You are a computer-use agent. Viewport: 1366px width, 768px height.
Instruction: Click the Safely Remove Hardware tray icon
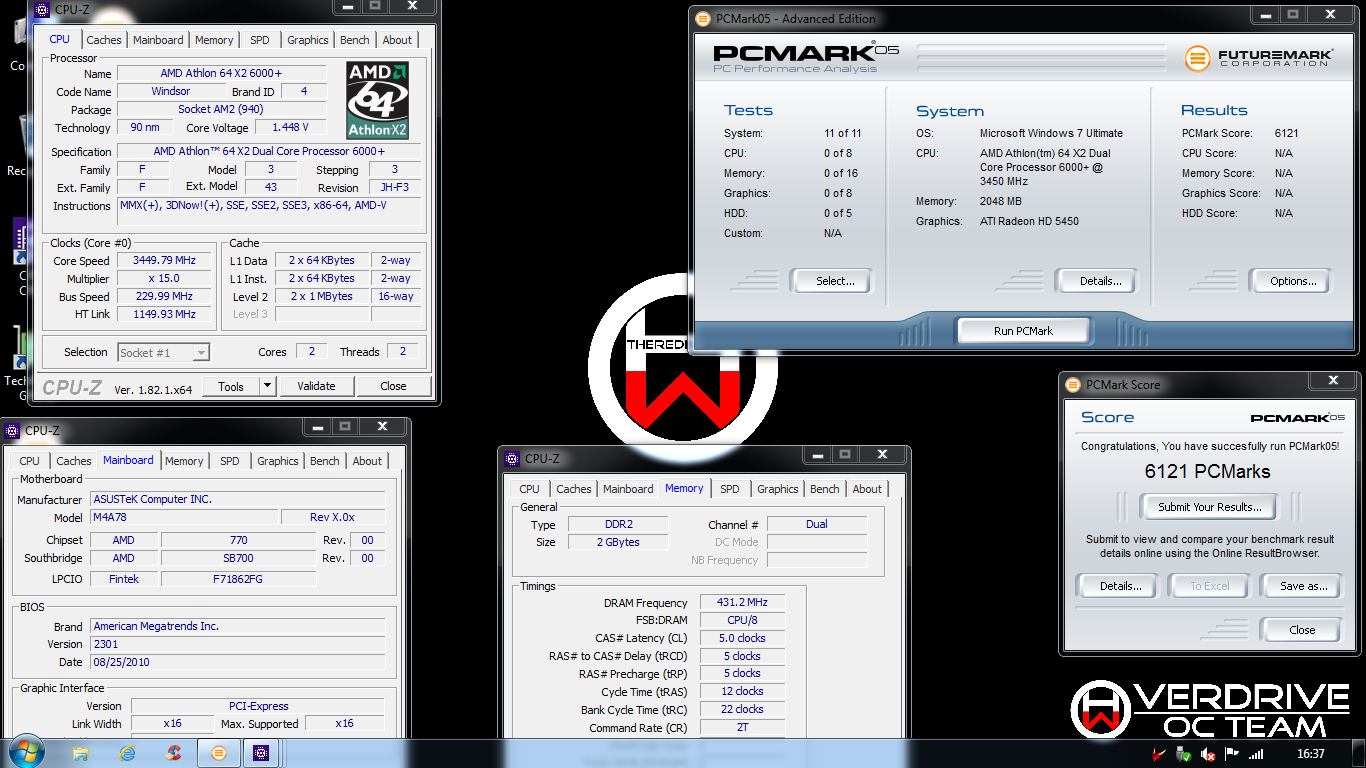[x=1184, y=755]
